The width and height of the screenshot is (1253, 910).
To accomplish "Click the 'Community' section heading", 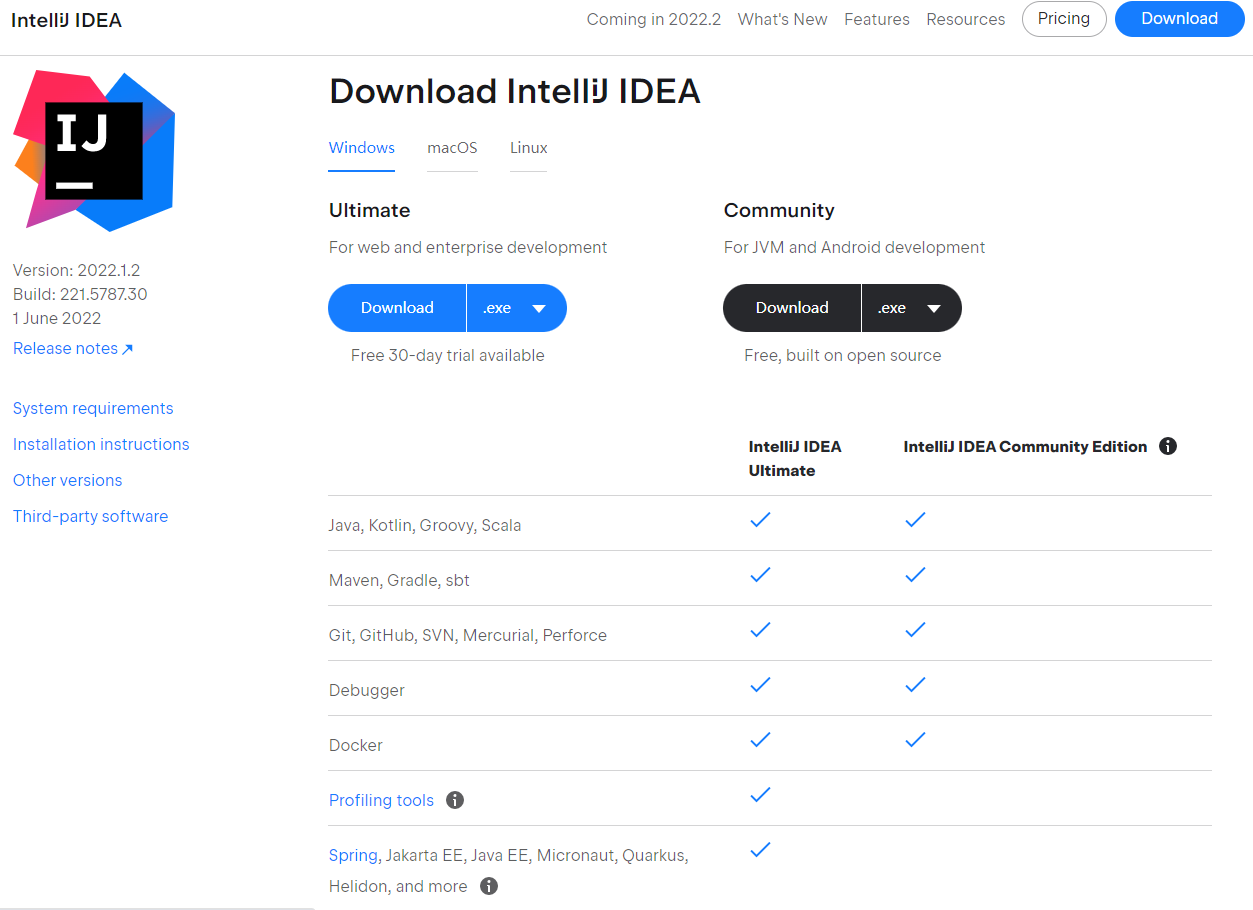I will pos(779,210).
